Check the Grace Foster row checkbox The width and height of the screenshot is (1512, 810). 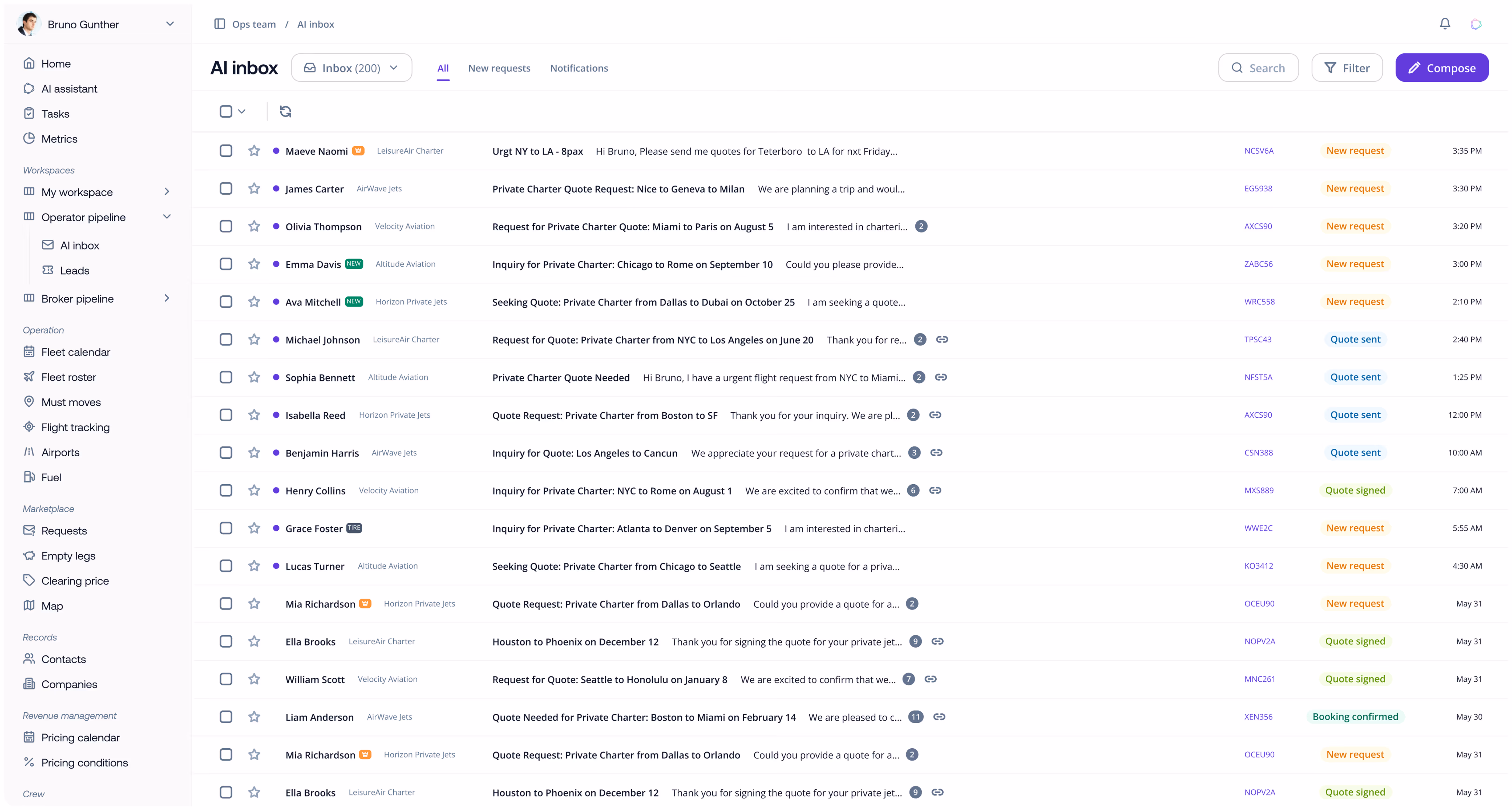click(225, 528)
